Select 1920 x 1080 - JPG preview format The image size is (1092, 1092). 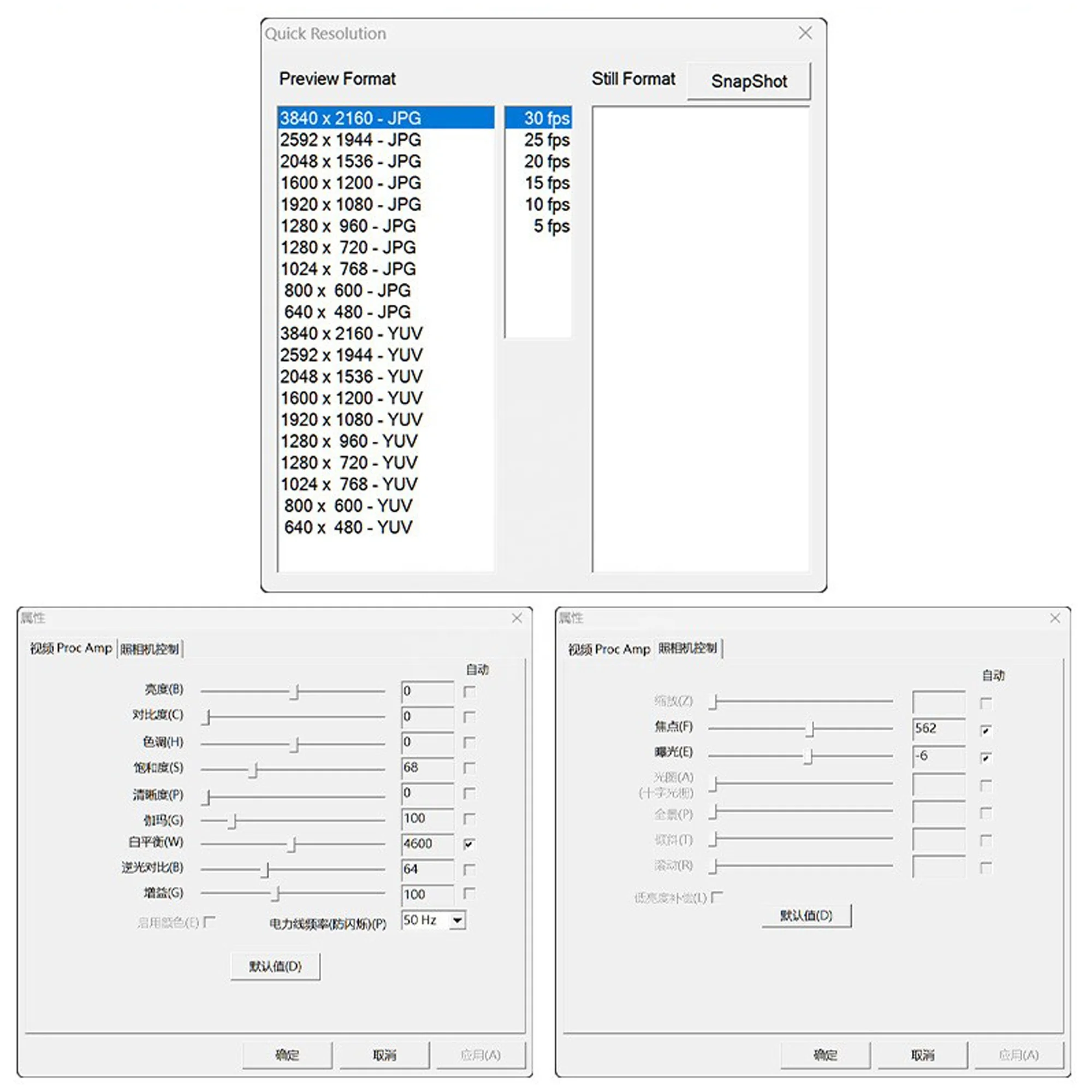351,204
